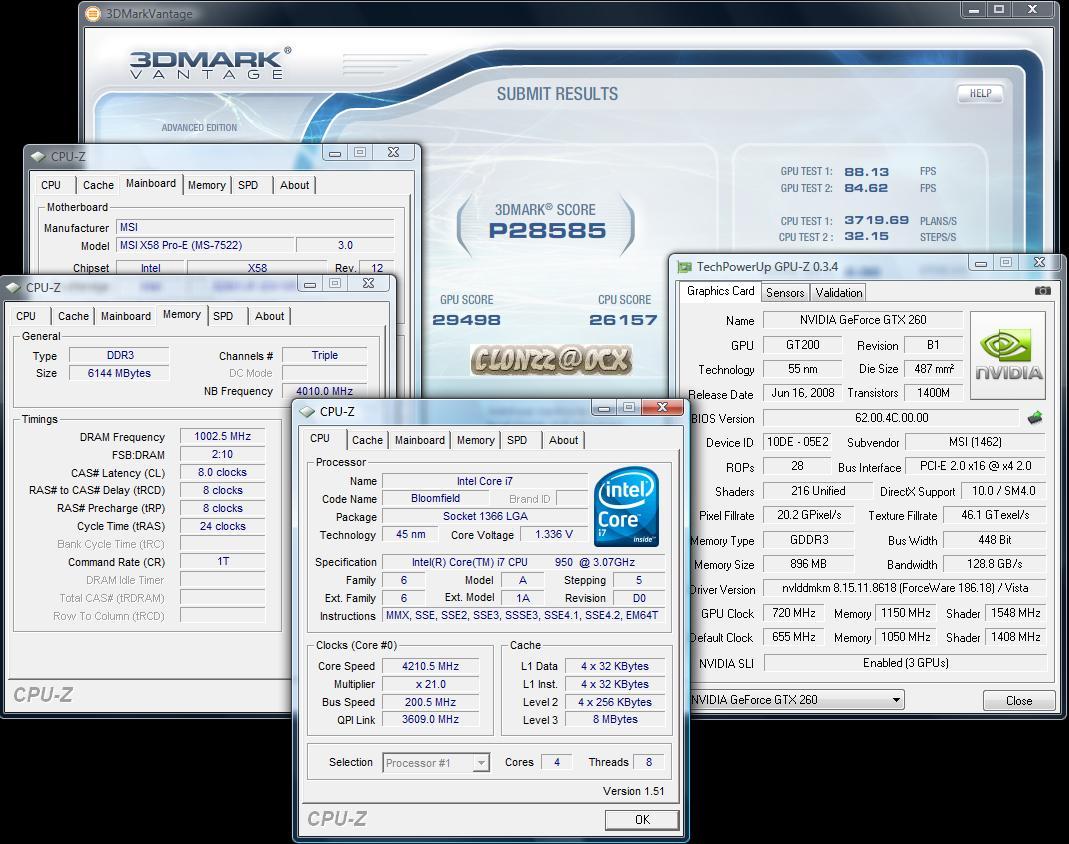Click the Bus Speed value 200.5 MHz
The height and width of the screenshot is (844, 1069).
tap(430, 702)
